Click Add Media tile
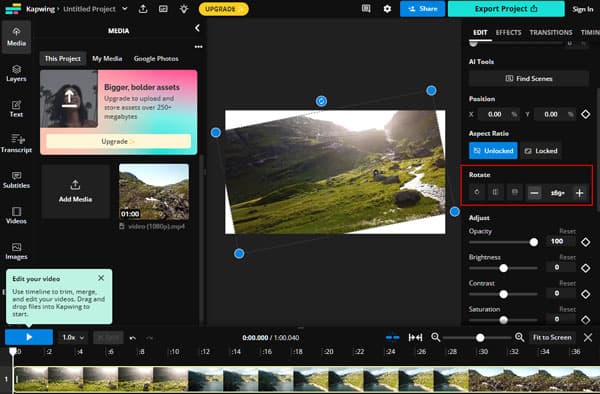The width and height of the screenshot is (600, 394). pyautogui.click(x=75, y=191)
